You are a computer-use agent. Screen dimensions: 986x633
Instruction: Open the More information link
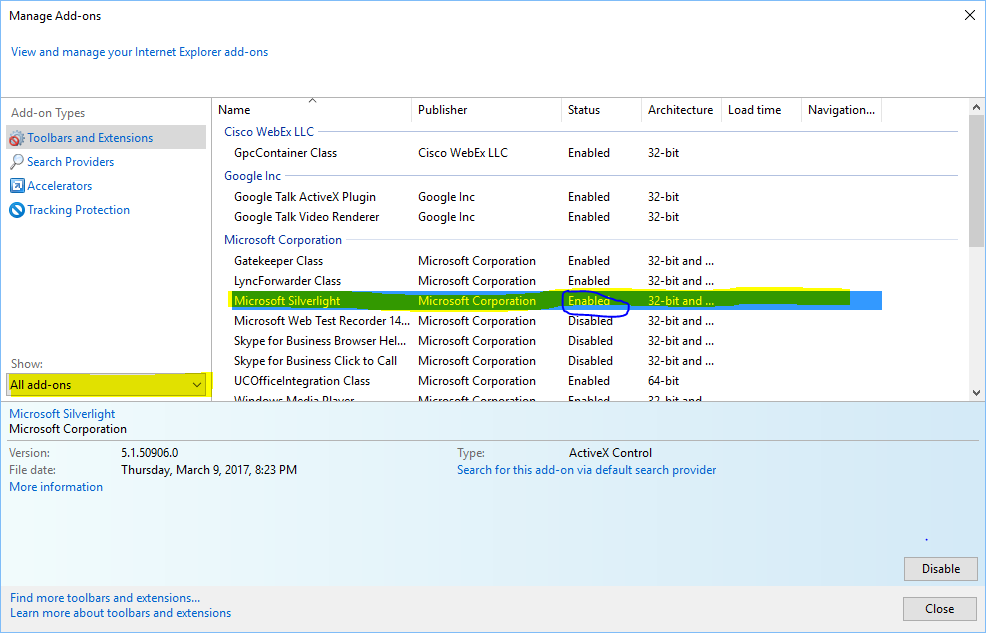point(56,487)
